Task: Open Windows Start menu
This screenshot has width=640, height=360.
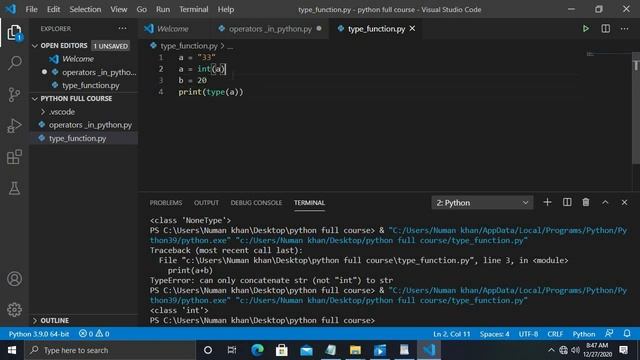Action: click(12, 350)
